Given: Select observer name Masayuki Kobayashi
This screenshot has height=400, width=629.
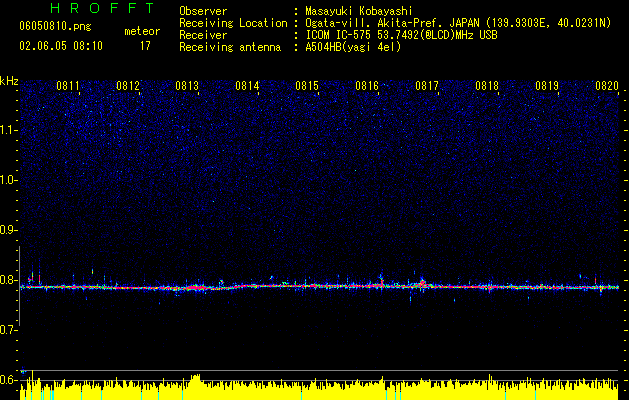Looking at the screenshot, I should (358, 11).
